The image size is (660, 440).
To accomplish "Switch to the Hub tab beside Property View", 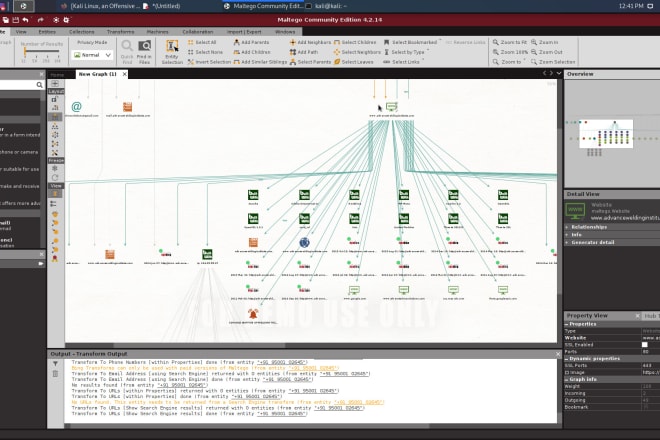I will pos(651,315).
